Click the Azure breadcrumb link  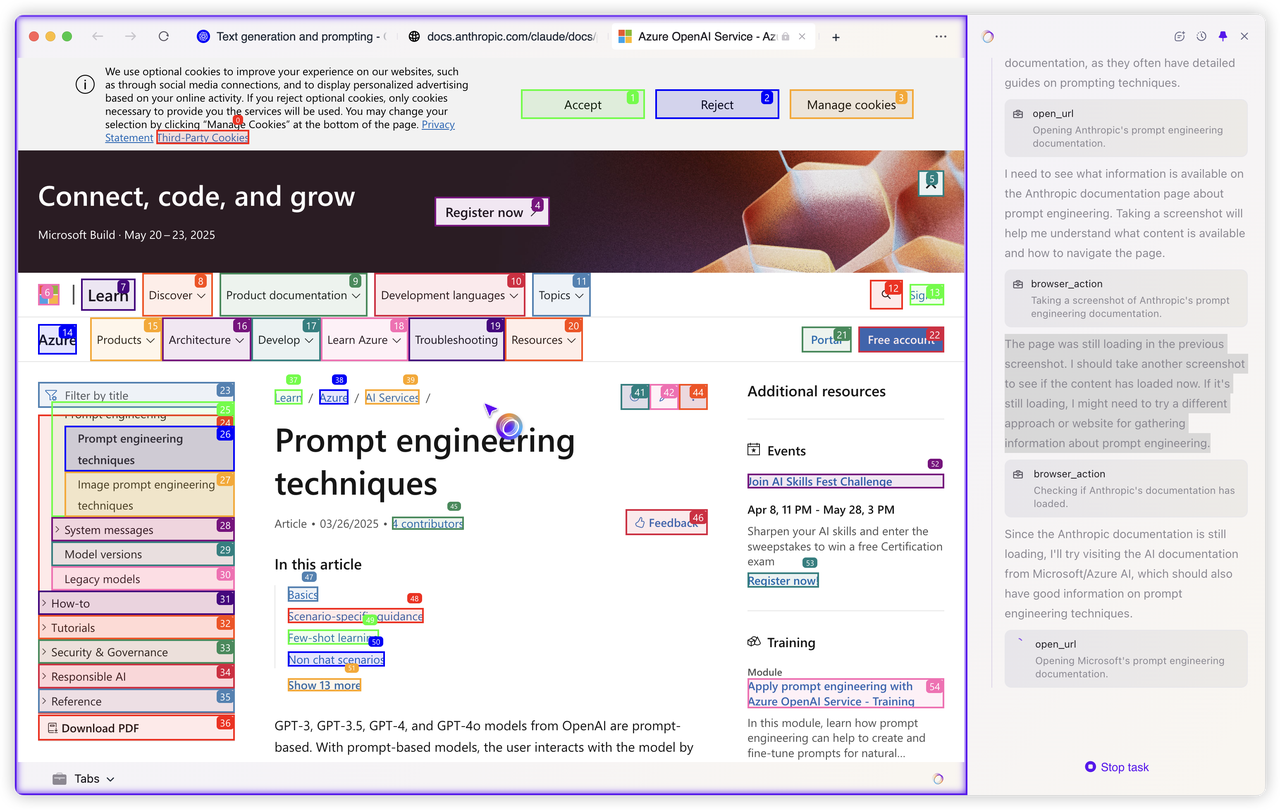coord(333,397)
